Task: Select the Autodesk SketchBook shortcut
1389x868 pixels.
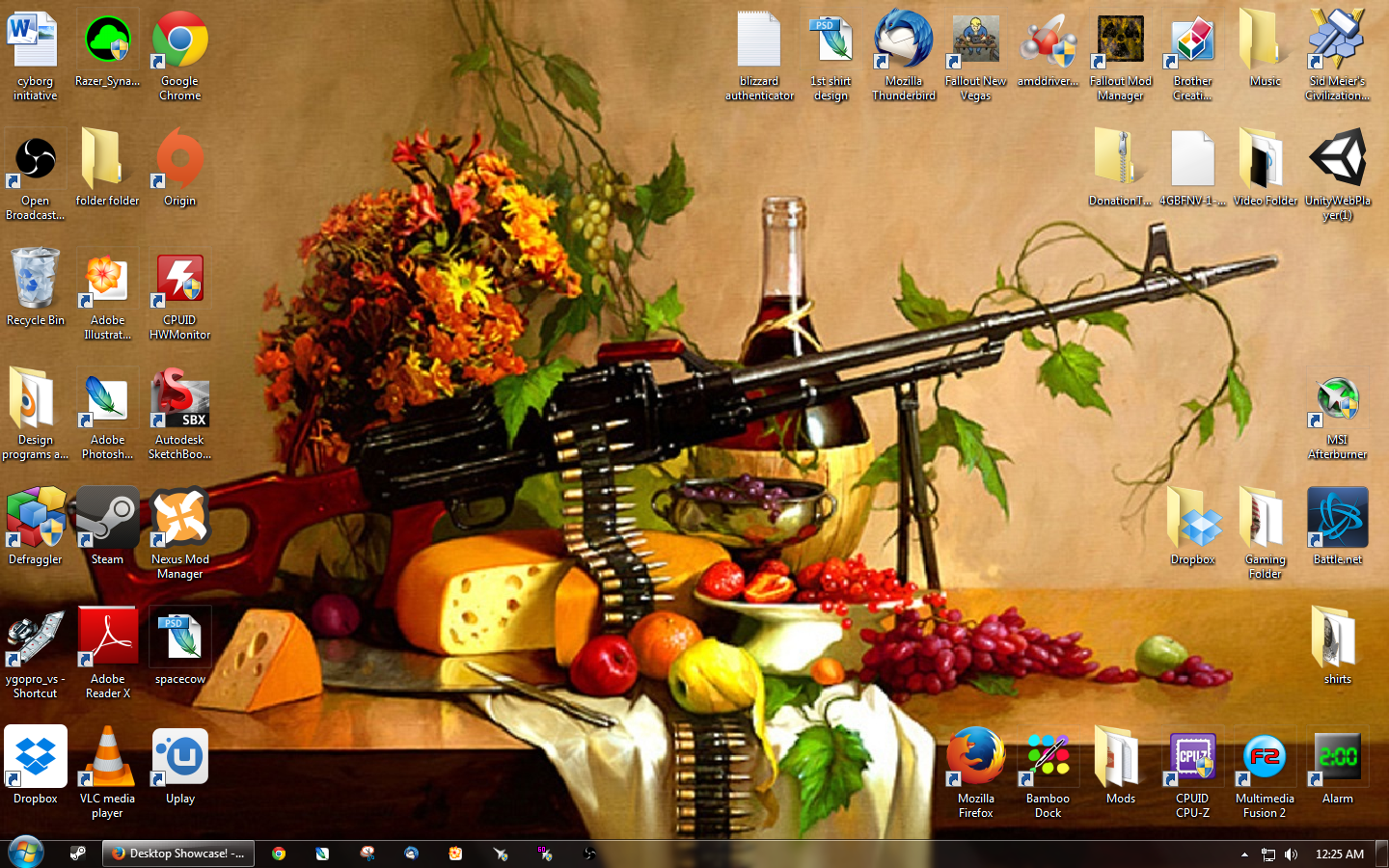Action: (x=180, y=415)
